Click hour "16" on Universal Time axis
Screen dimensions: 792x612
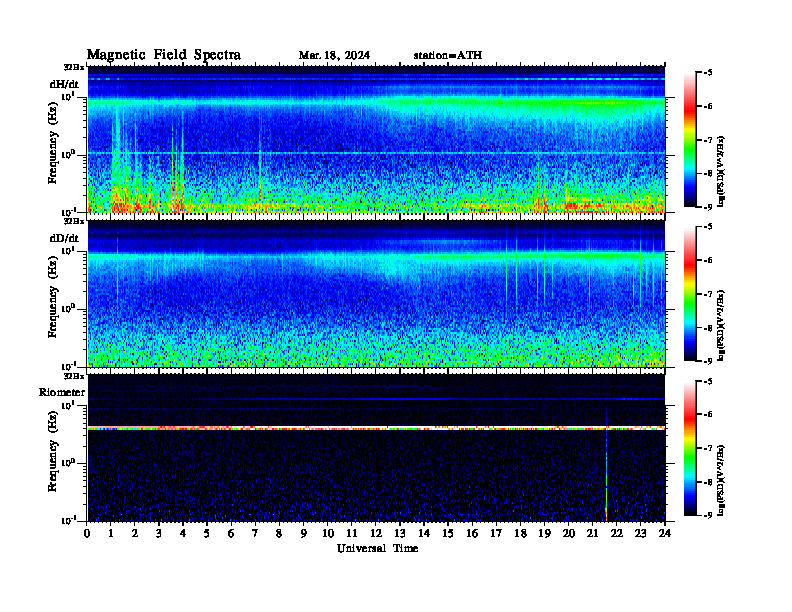[472, 533]
